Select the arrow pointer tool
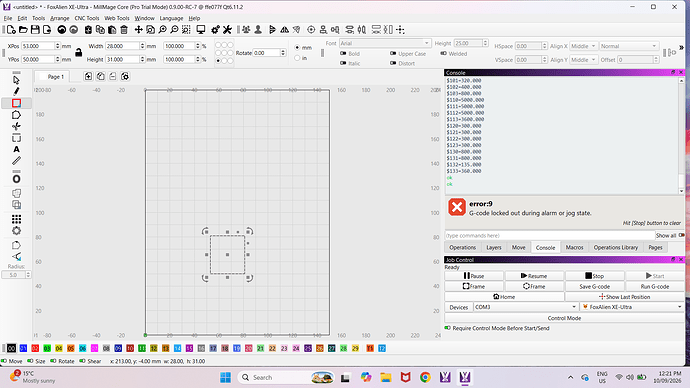The image size is (690, 388). 16,80
